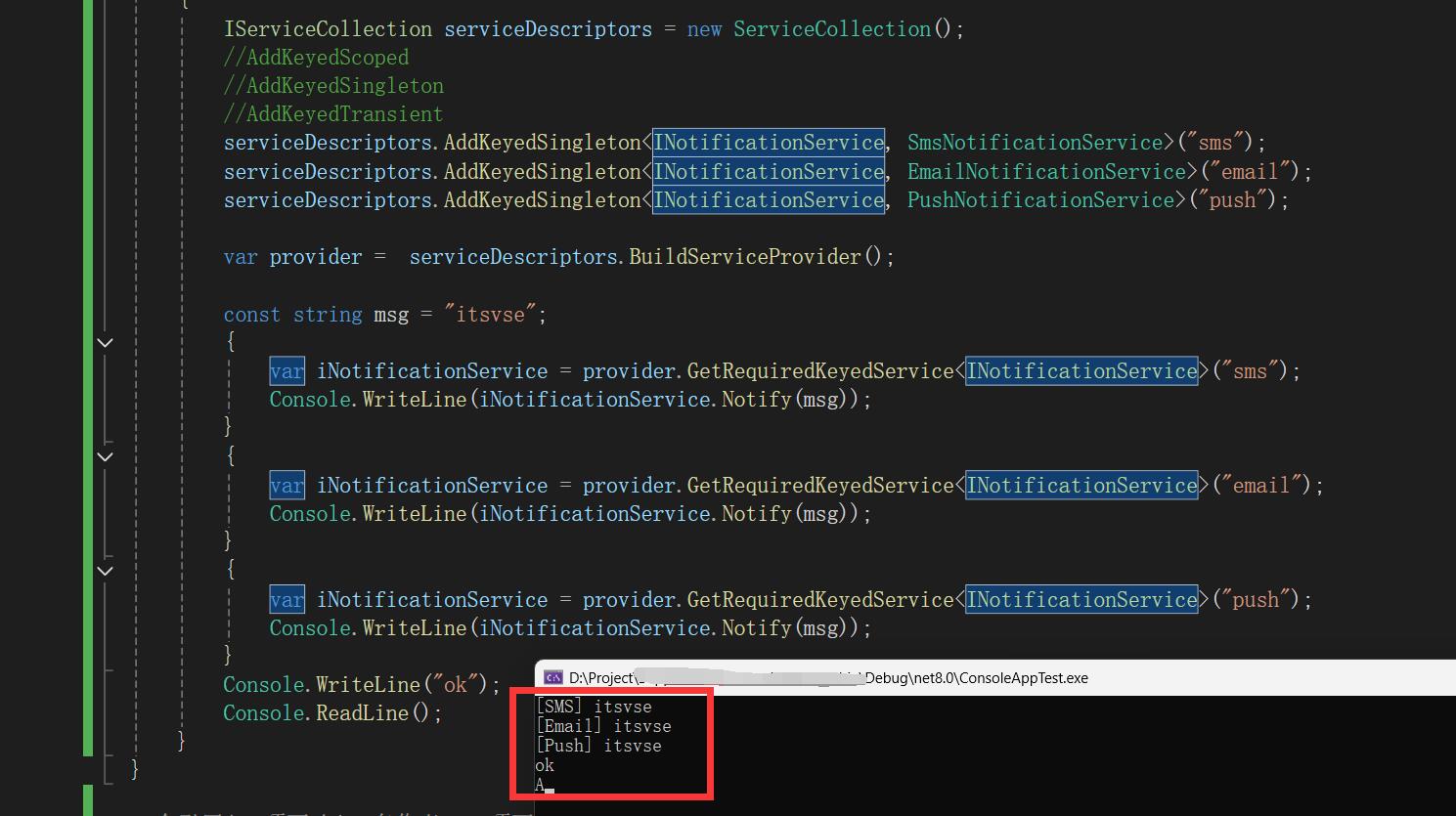1456x816 pixels.
Task: Collapse the code block retrieving the "sms" service
Action: tap(106, 343)
